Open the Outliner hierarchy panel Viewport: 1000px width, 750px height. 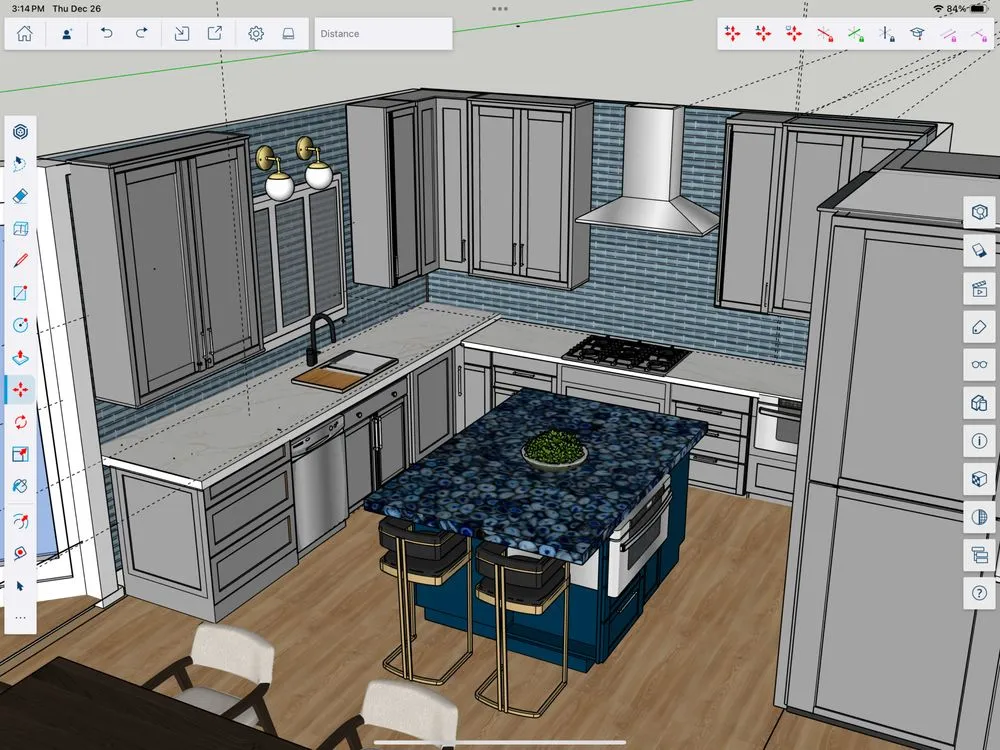979,554
